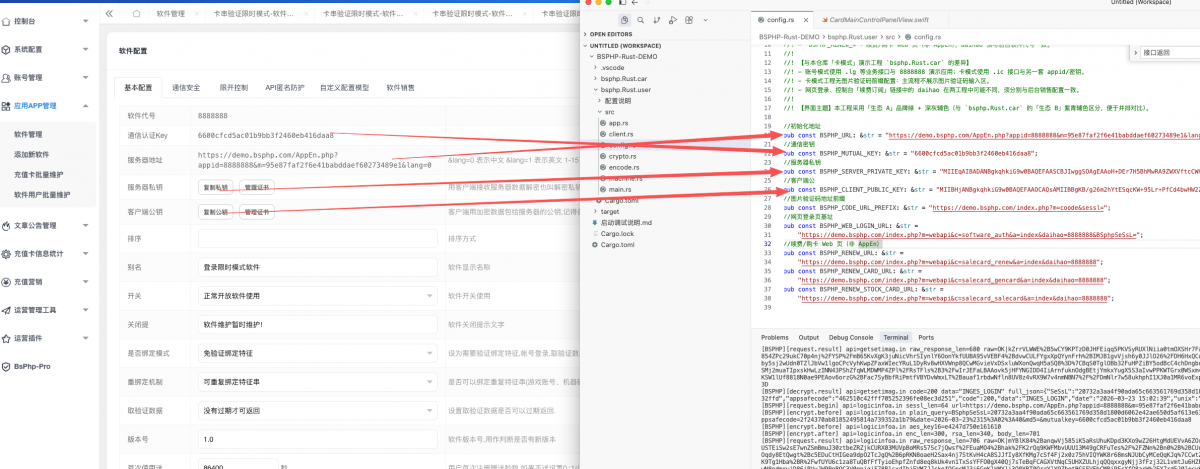The height and width of the screenshot is (469, 1200).
Task: Open the 重绑定机制 dropdown
Action: pyautogui.click(x=317, y=382)
